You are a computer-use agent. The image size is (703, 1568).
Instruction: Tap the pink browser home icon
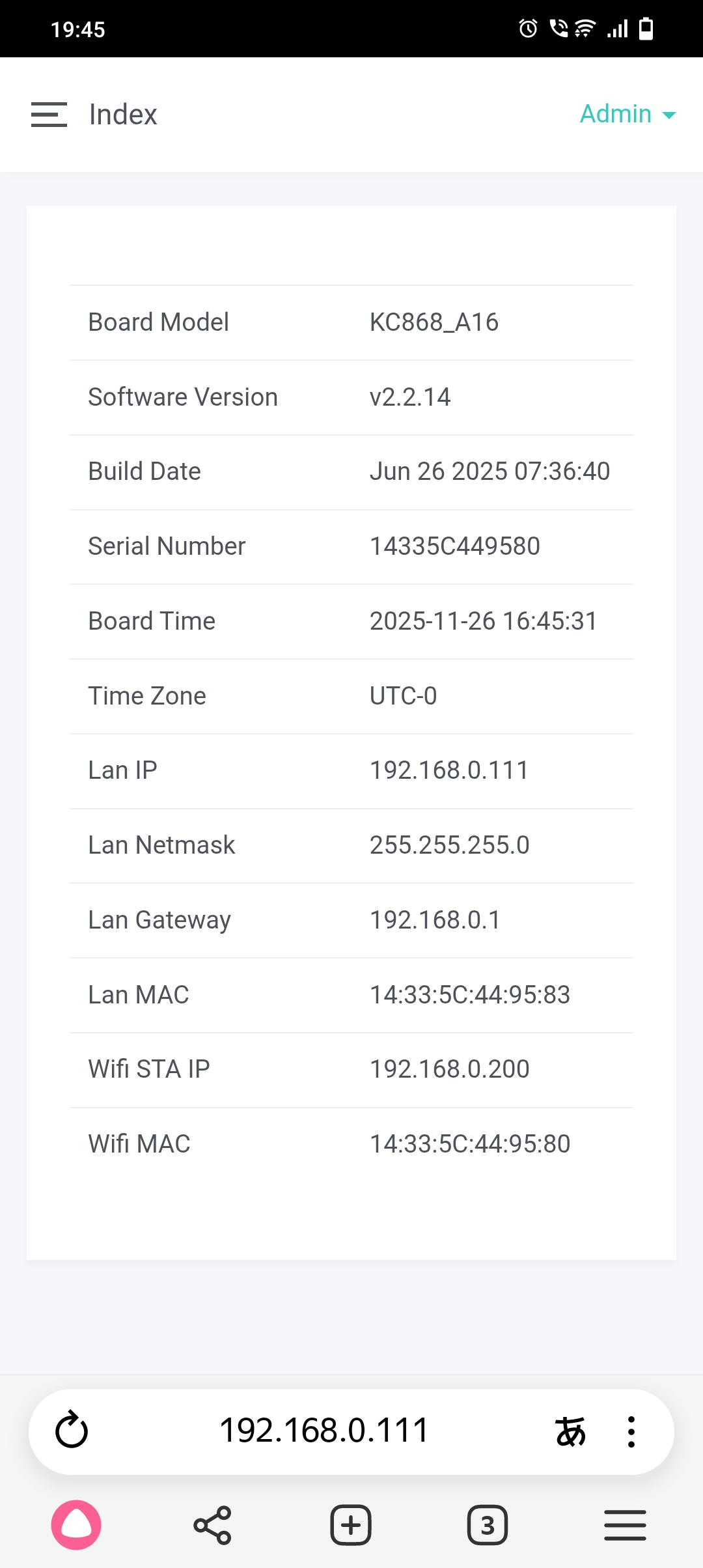coord(76,1525)
